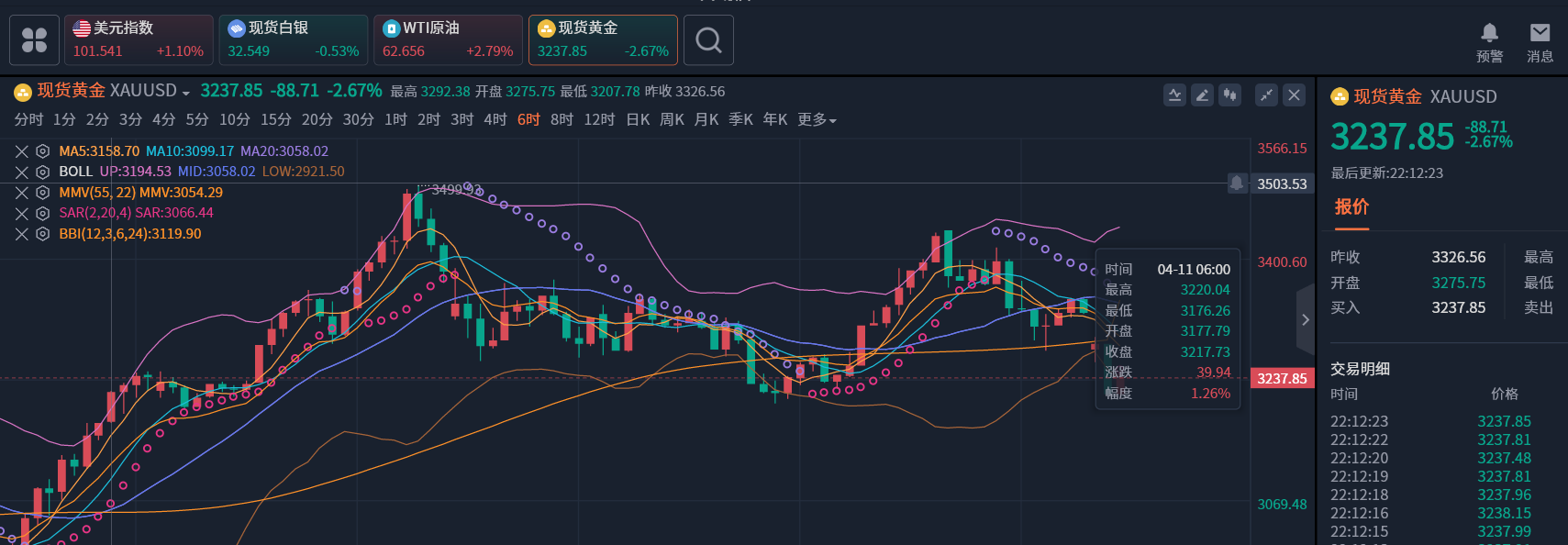Select the 8时 timeframe
1568x545 pixels.
[x=562, y=119]
